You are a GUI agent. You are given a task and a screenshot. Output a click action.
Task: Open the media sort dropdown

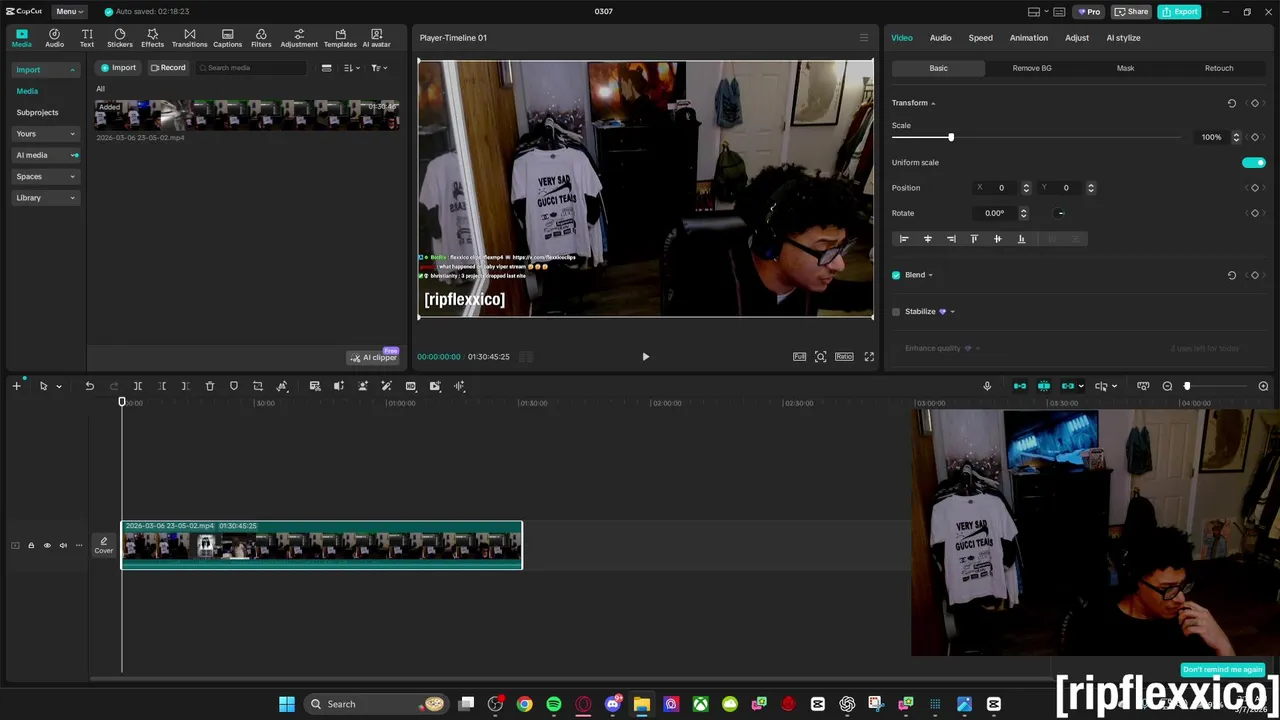pyautogui.click(x=351, y=68)
